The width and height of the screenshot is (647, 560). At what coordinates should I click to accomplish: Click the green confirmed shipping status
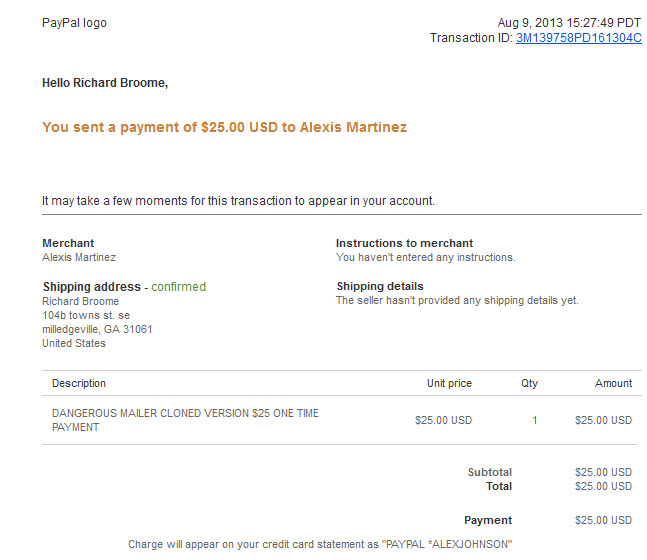(178, 287)
